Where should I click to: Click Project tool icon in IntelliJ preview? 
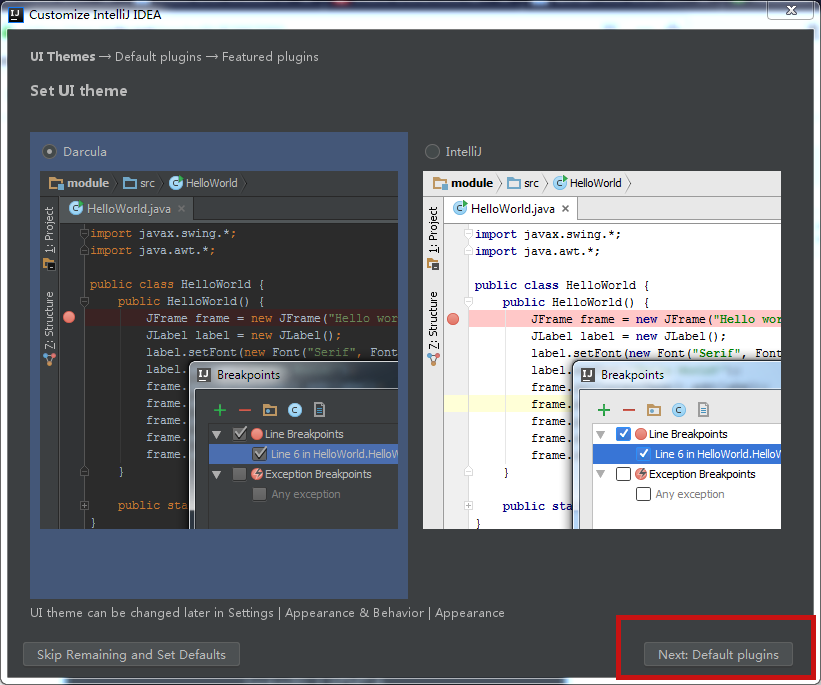[434, 264]
